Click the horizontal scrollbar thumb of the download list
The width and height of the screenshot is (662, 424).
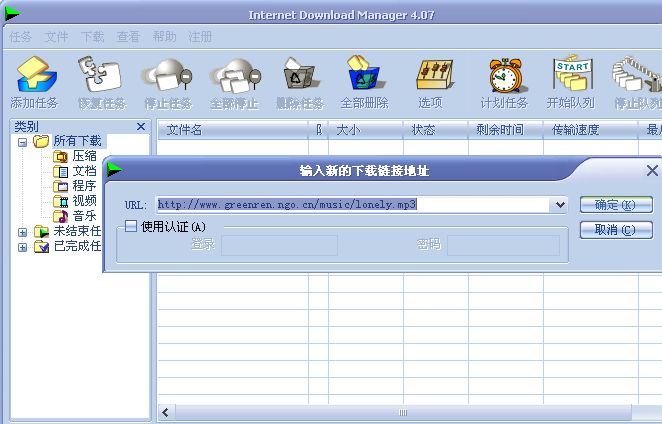pyautogui.click(x=403, y=413)
